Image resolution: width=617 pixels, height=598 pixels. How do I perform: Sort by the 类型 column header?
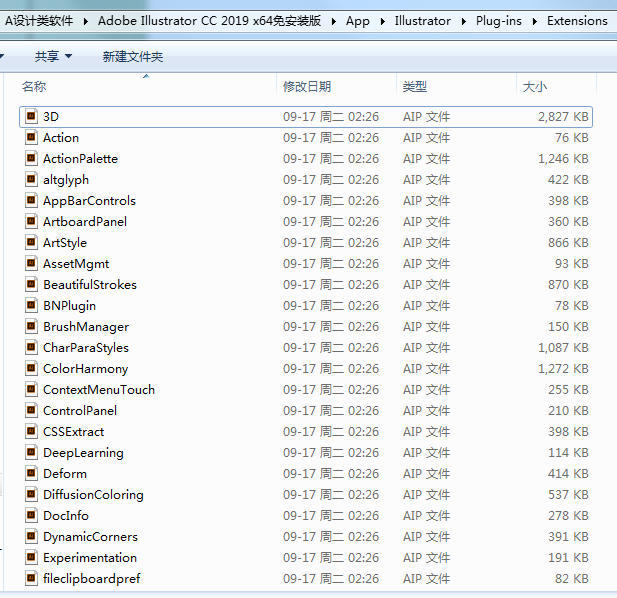(415, 86)
